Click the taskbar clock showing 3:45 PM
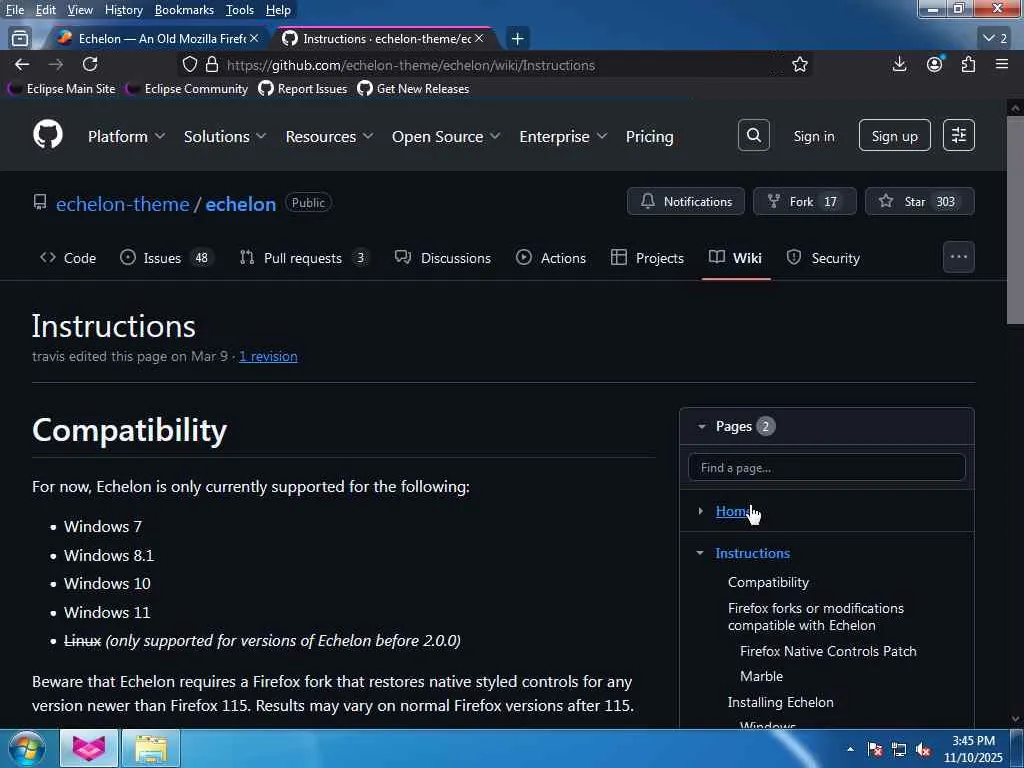The height and width of the screenshot is (768, 1024). tap(973, 749)
